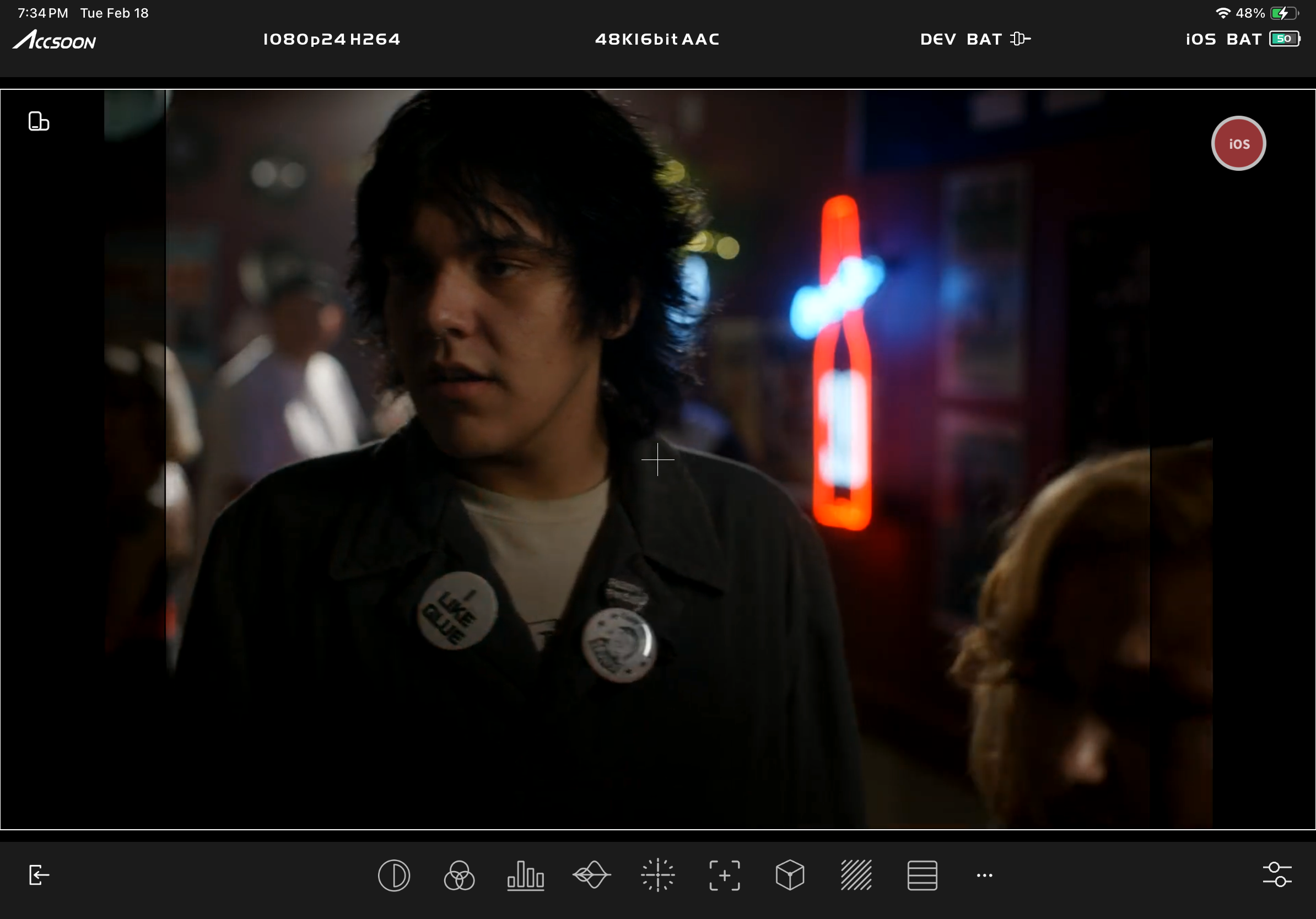Select the 48K16bit AAC audio format label

(657, 39)
